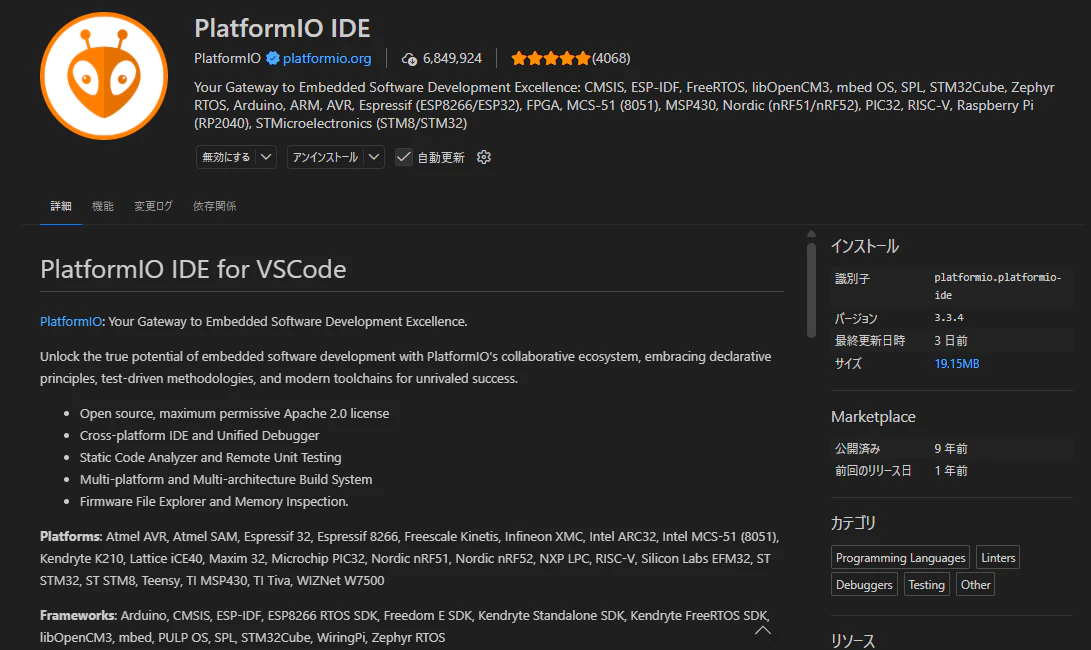Click the PlatformIO IDE for VSCode heading

pyautogui.click(x=193, y=269)
